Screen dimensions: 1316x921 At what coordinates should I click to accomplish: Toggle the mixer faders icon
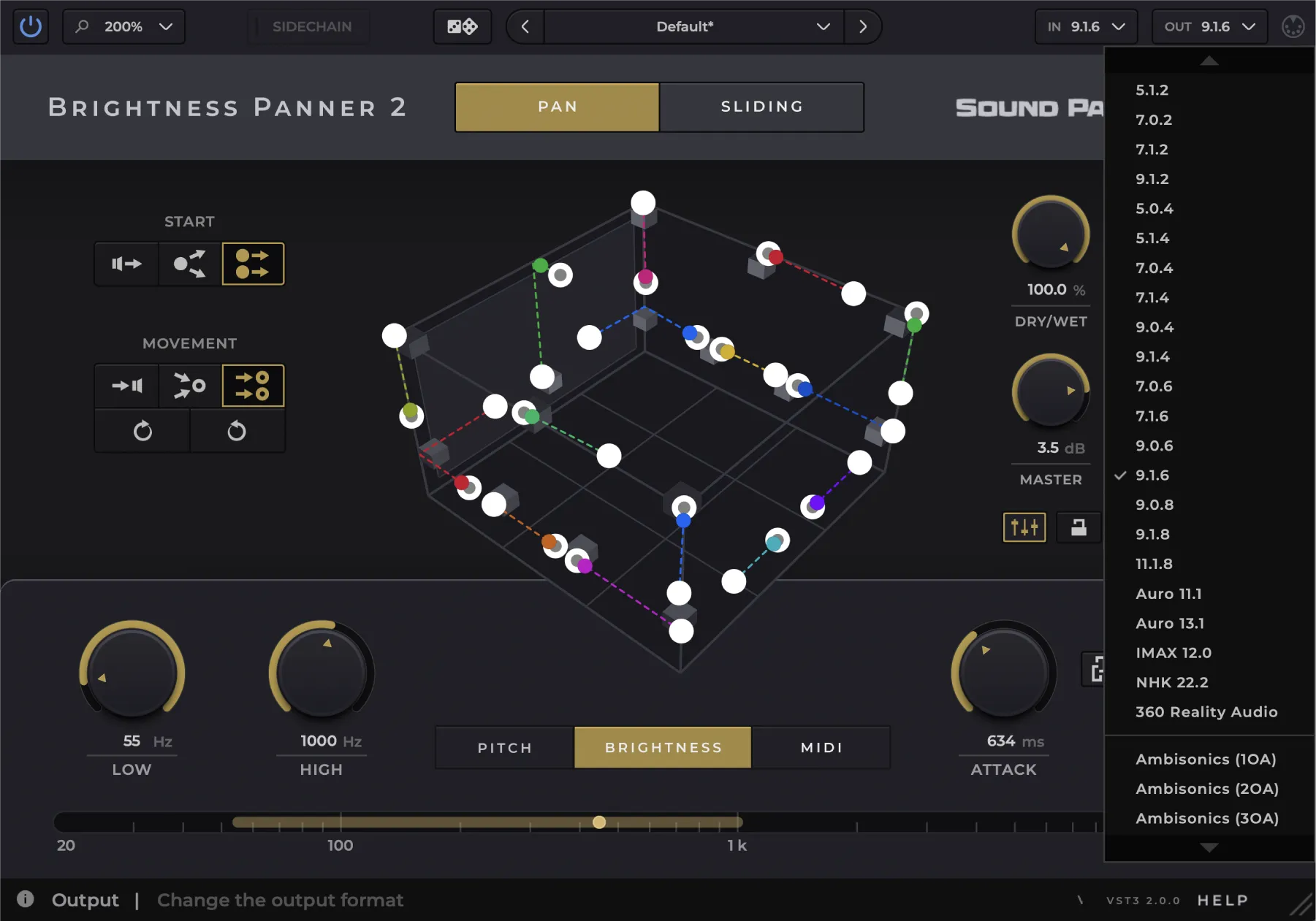click(x=1024, y=527)
